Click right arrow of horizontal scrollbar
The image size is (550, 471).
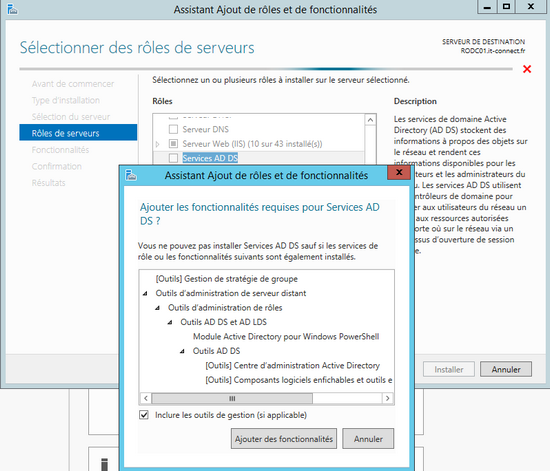pyautogui.click(x=387, y=398)
